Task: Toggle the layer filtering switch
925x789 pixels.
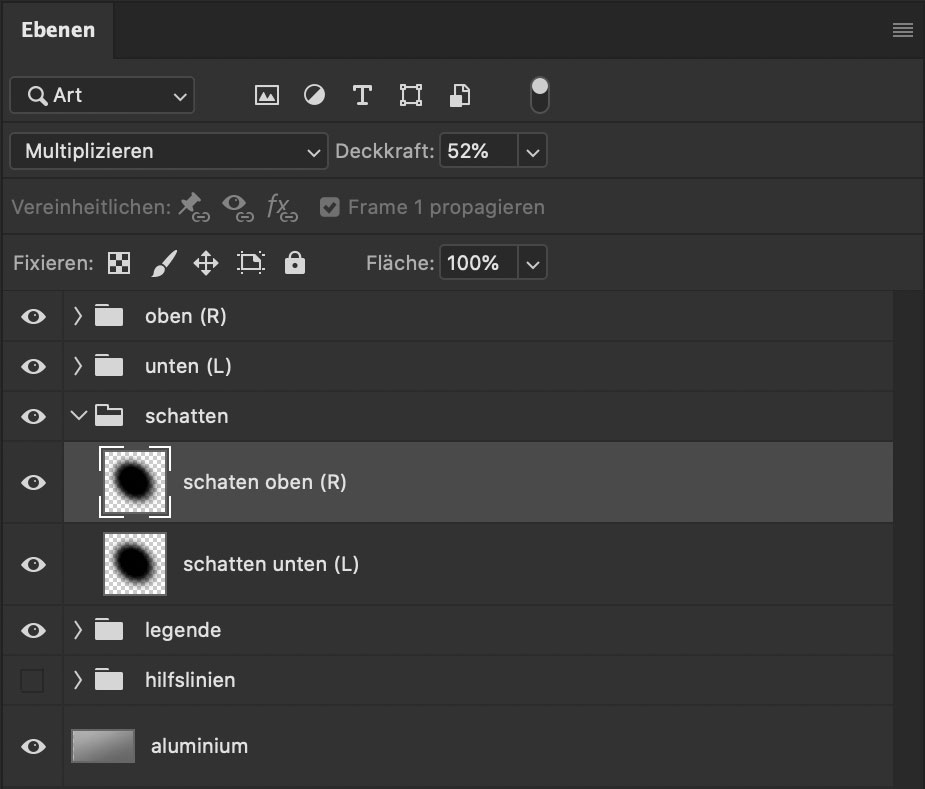Action: click(540, 95)
